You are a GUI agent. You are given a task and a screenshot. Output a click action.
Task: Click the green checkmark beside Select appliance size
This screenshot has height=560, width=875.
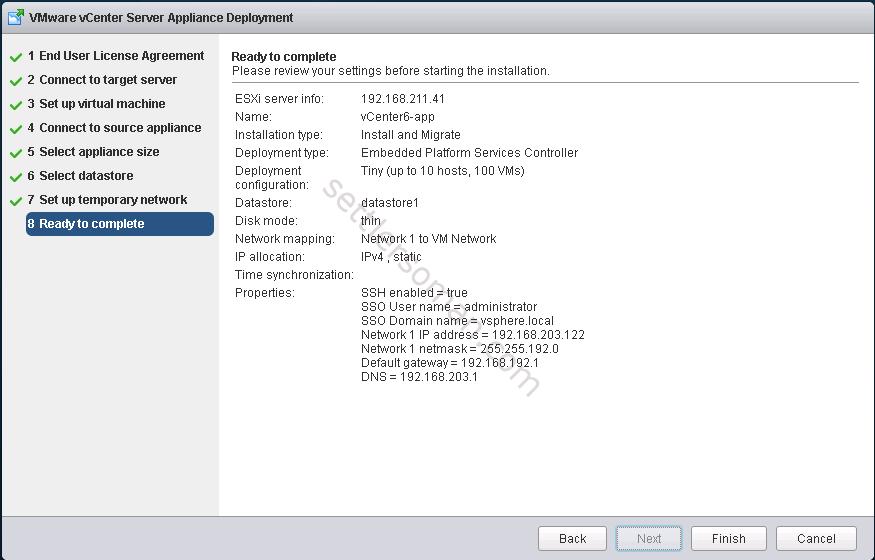coord(16,153)
